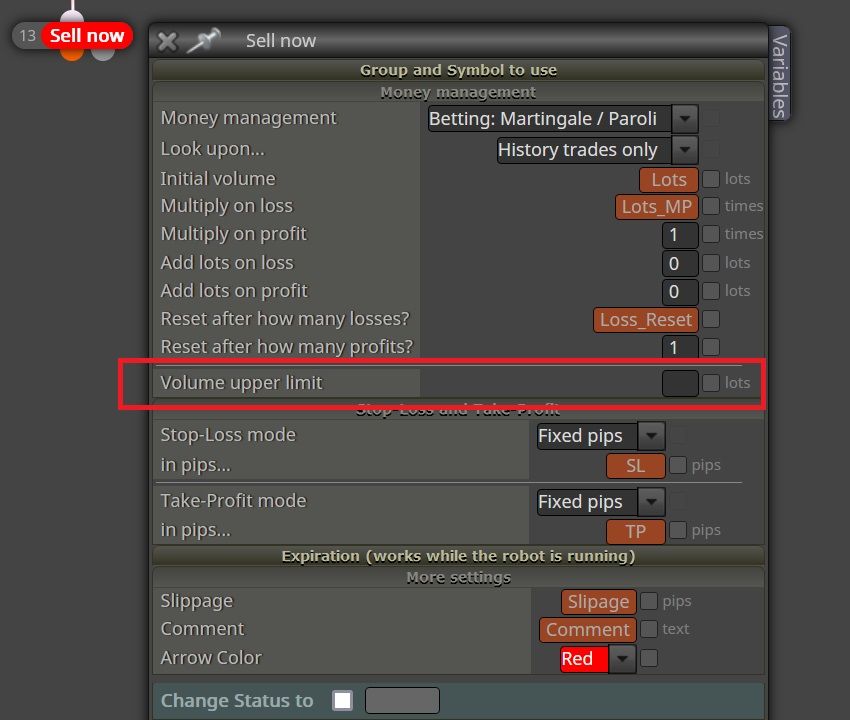Click the Money management row label
Screen dimensions: 850x720
click(x=248, y=118)
